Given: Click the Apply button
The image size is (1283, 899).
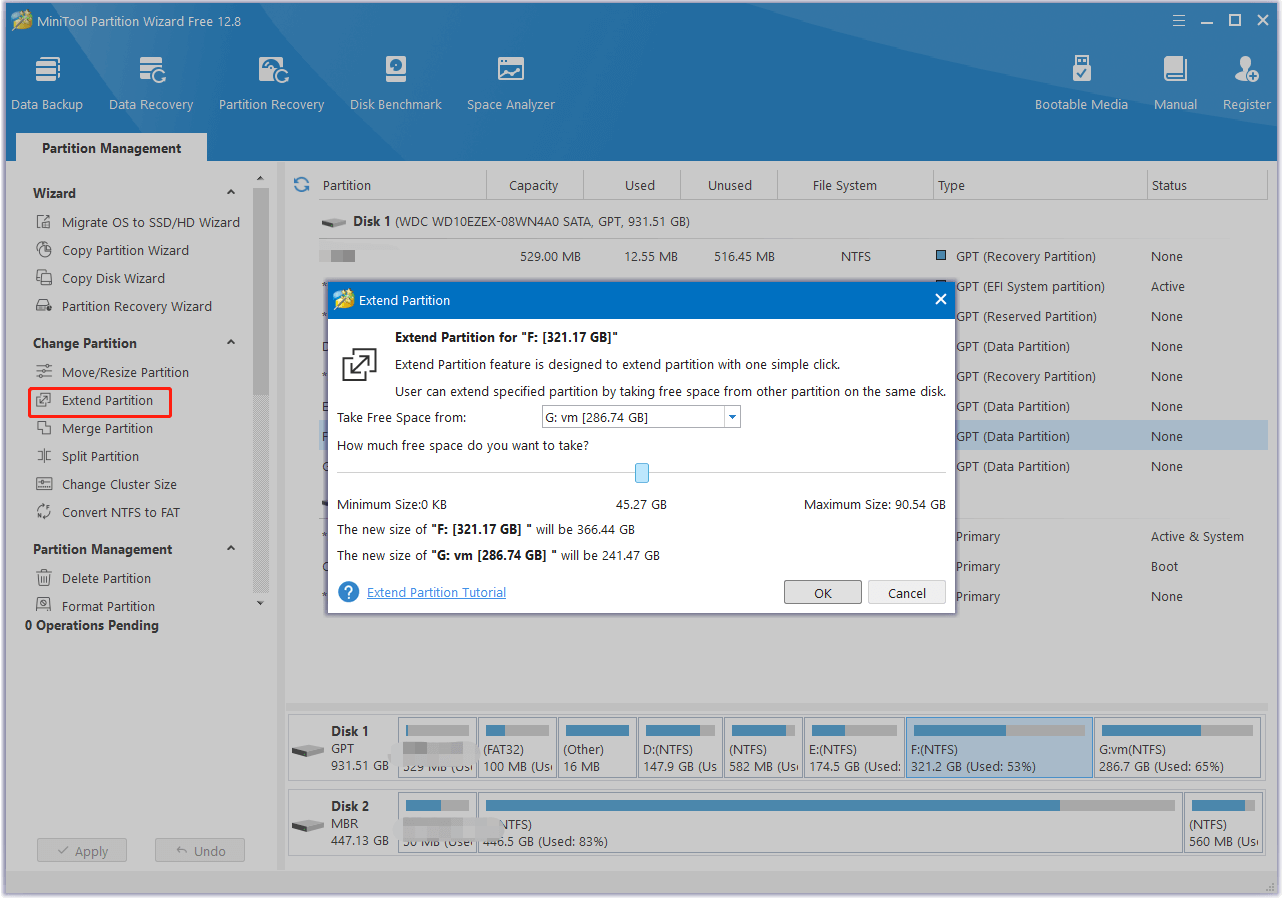Looking at the screenshot, I should tap(81, 851).
